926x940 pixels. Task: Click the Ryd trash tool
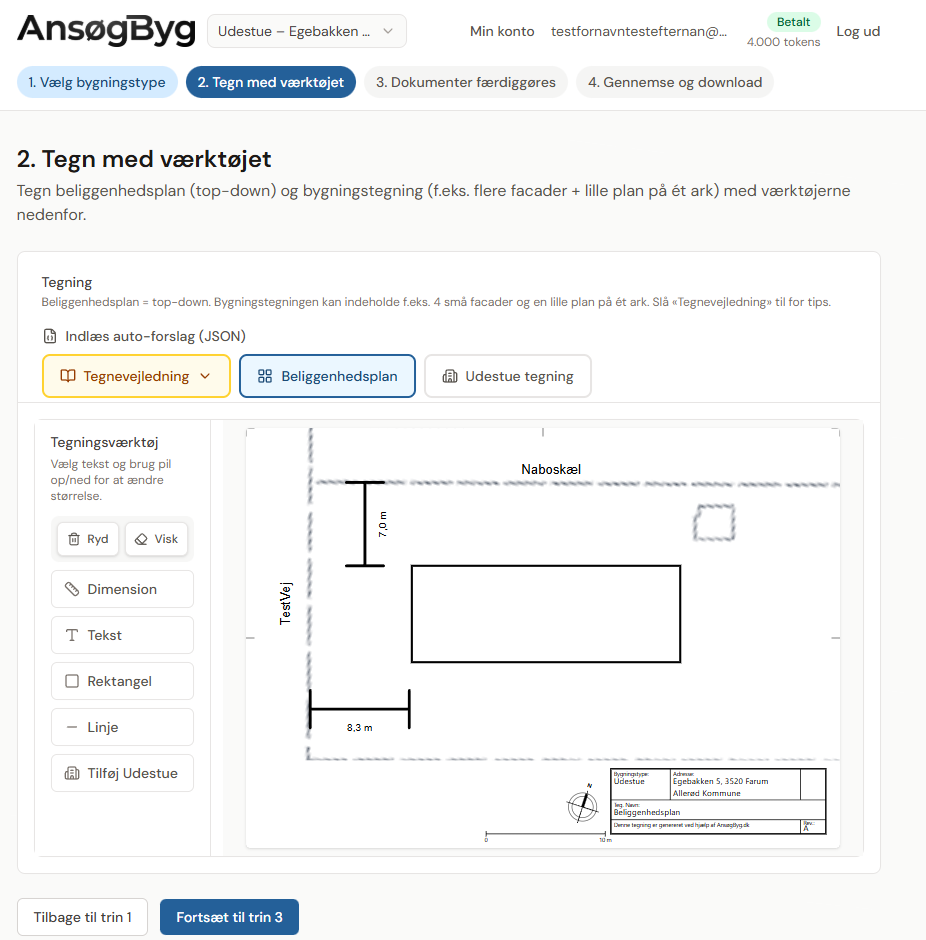pyautogui.click(x=87, y=538)
